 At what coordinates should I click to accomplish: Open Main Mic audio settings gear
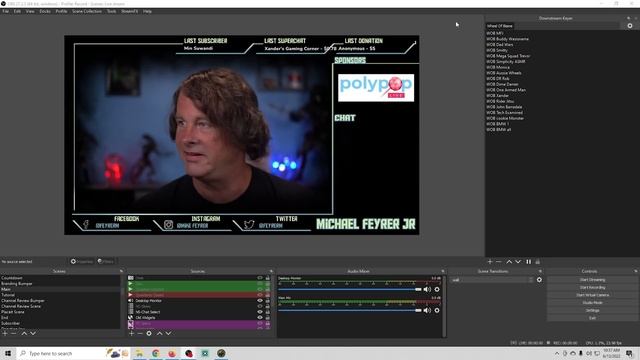click(437, 310)
